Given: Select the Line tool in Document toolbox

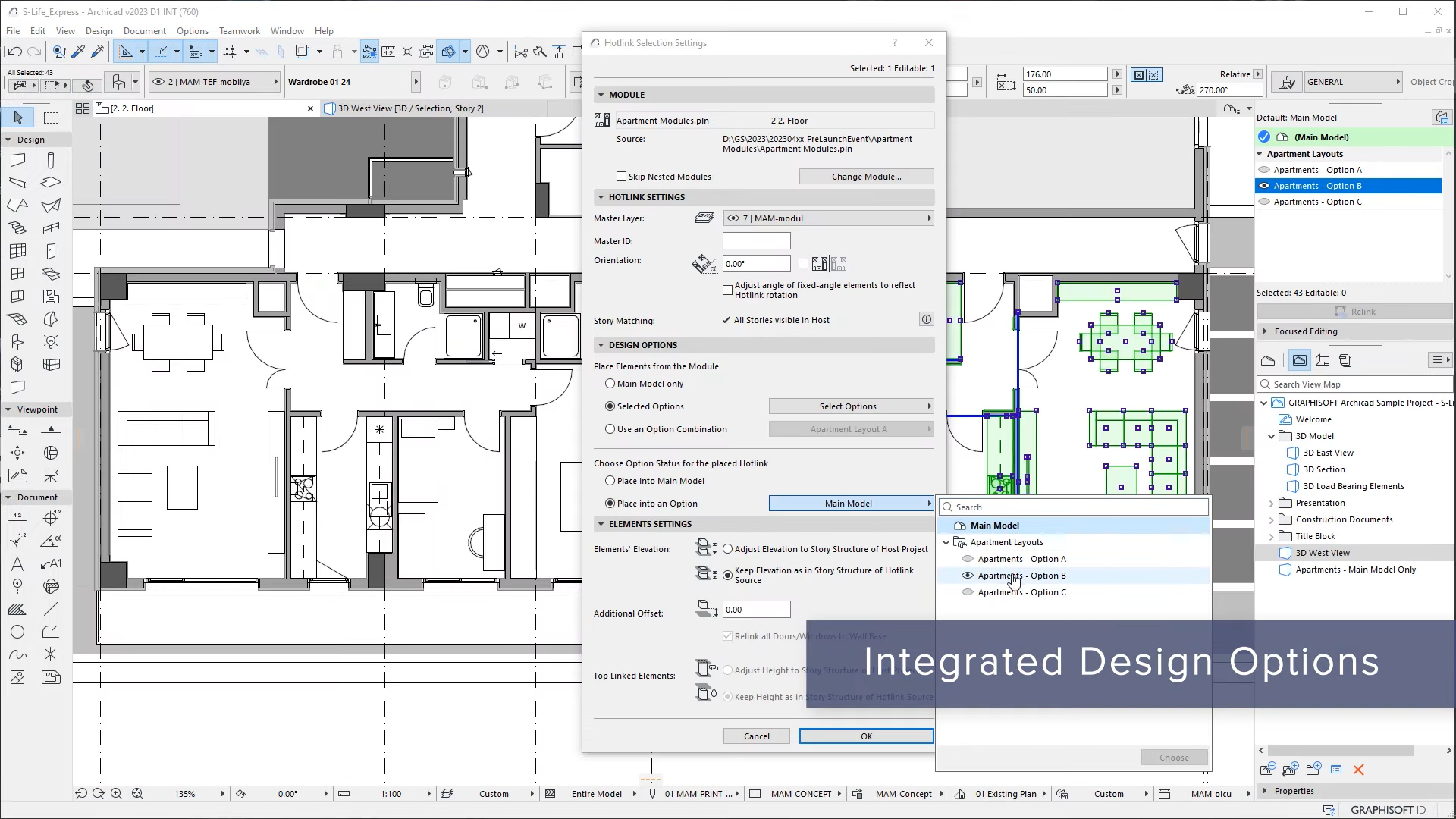Looking at the screenshot, I should click(51, 610).
